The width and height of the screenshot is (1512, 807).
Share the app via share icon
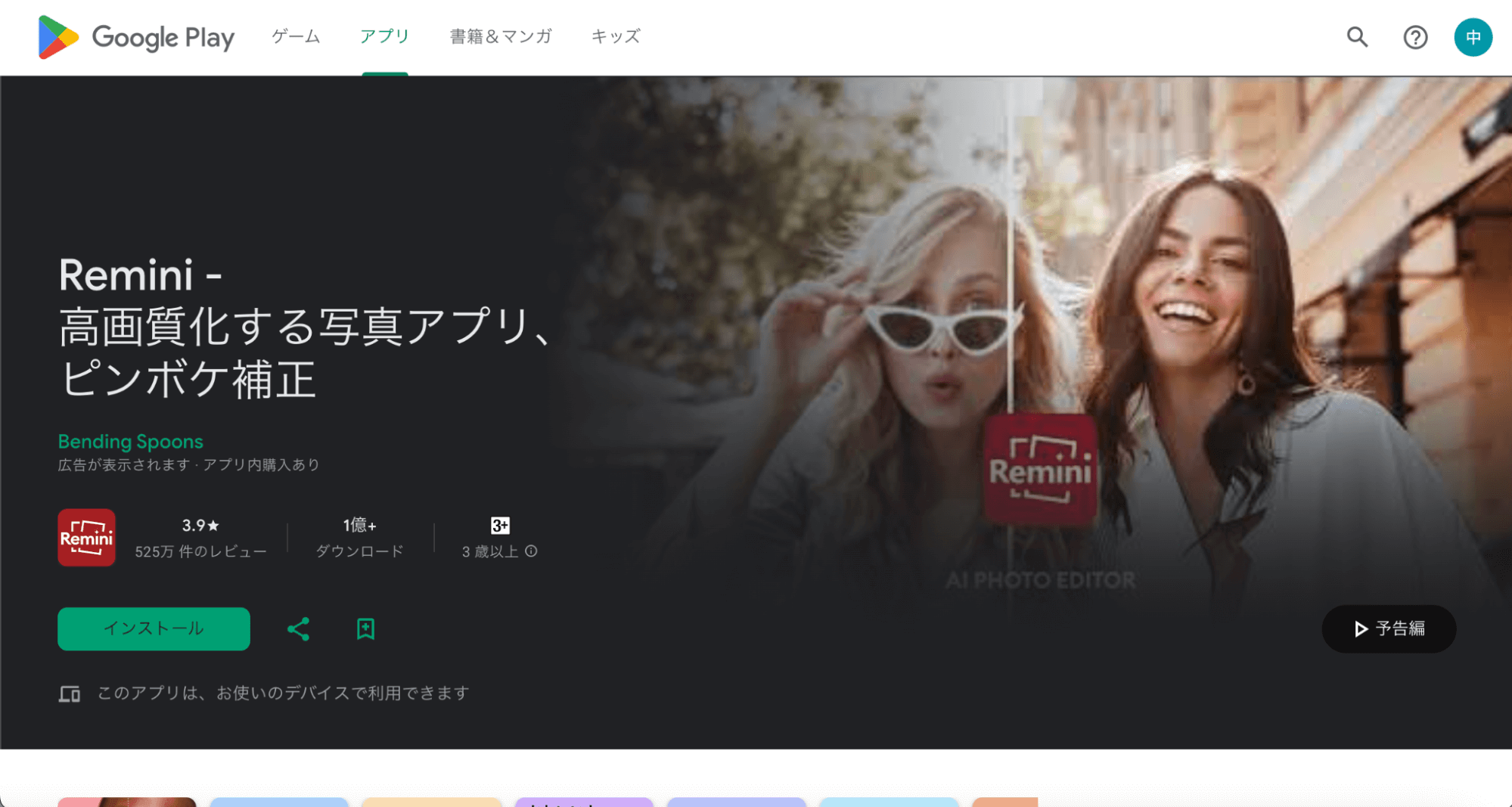coord(298,629)
